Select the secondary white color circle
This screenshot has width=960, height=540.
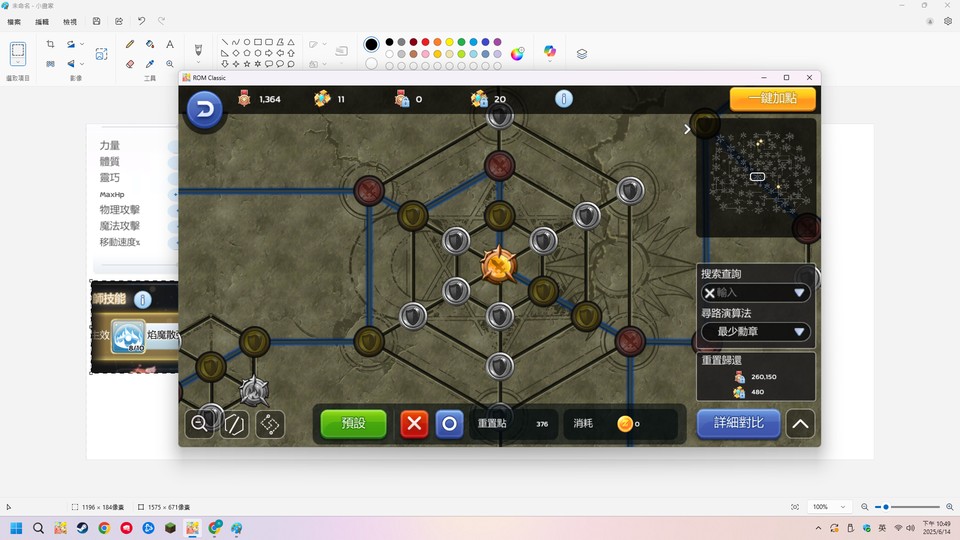coord(371,63)
